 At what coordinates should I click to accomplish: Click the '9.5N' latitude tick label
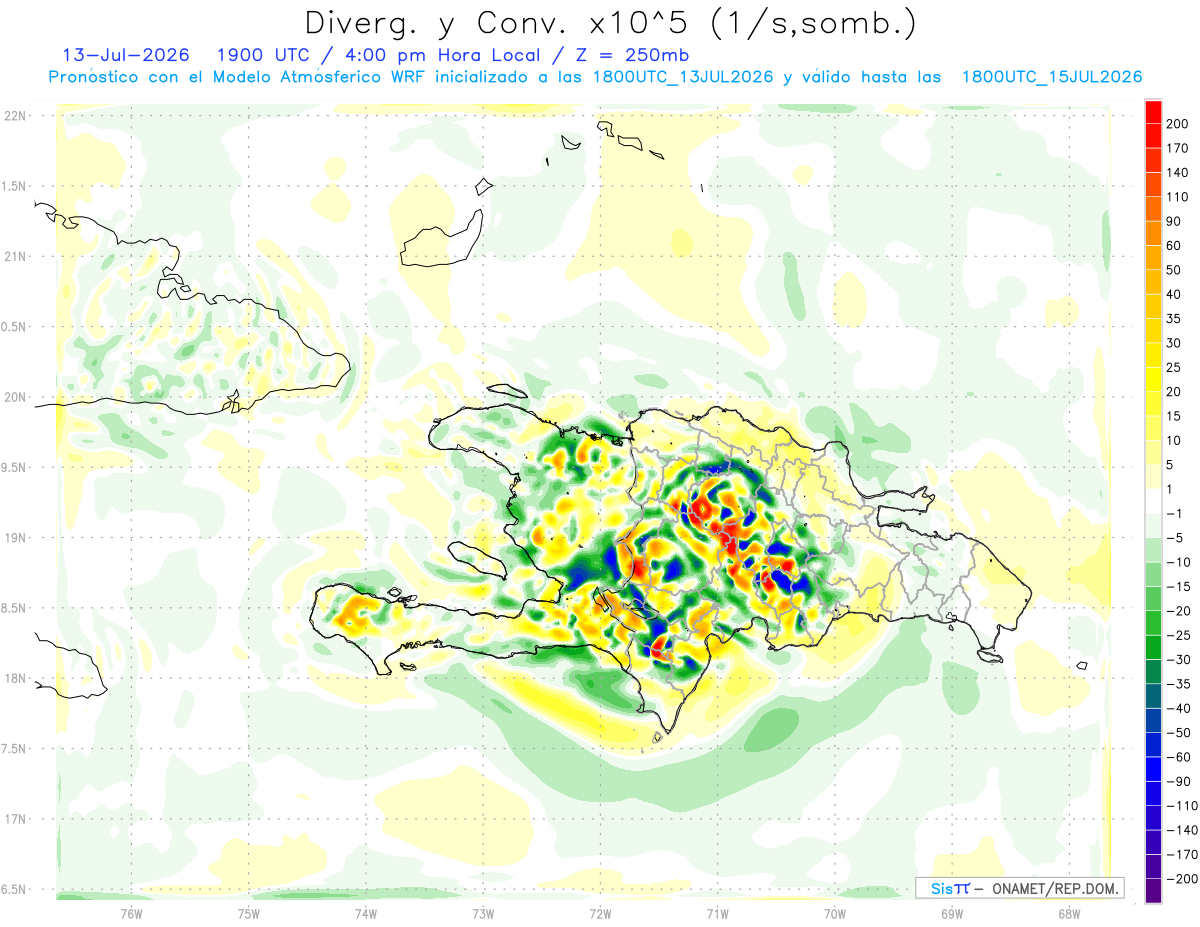(14, 467)
